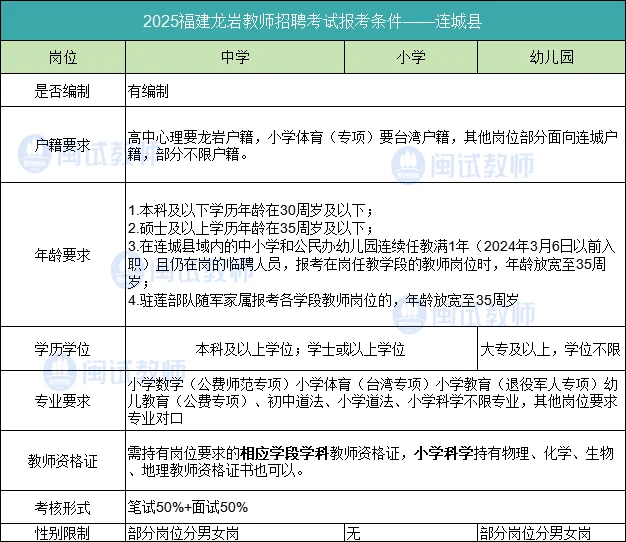Click the '考核形式' row label
The width and height of the screenshot is (626, 542).
62,508
